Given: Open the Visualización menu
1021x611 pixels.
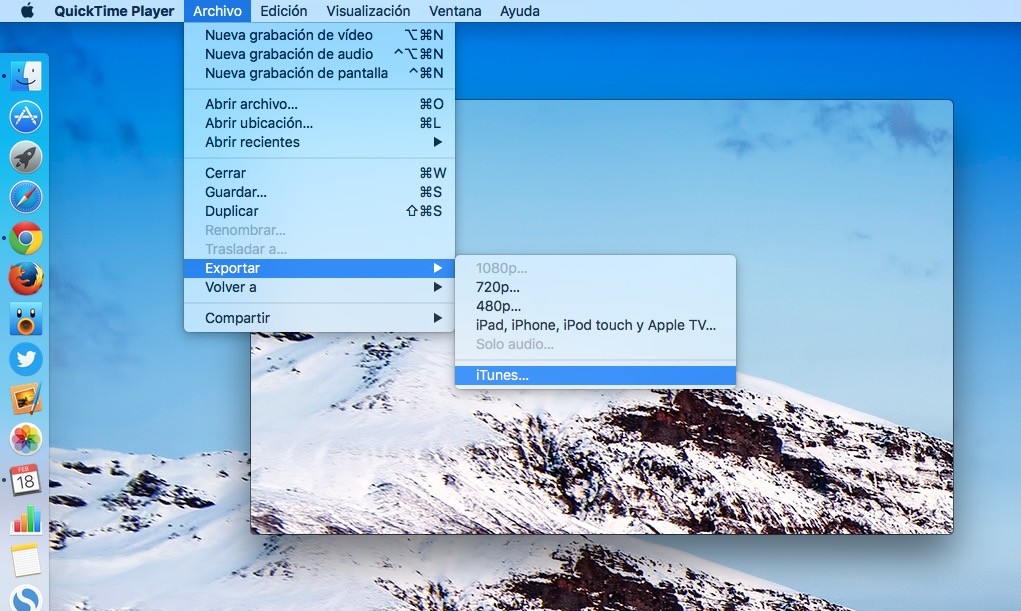Looking at the screenshot, I should pos(369,11).
